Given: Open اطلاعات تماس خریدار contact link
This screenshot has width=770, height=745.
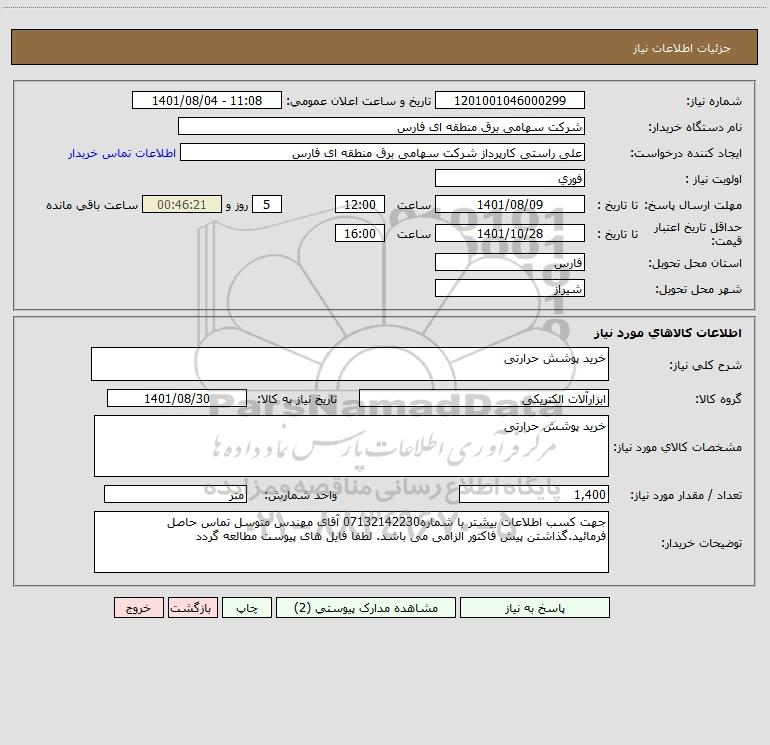Looking at the screenshot, I should point(122,153).
